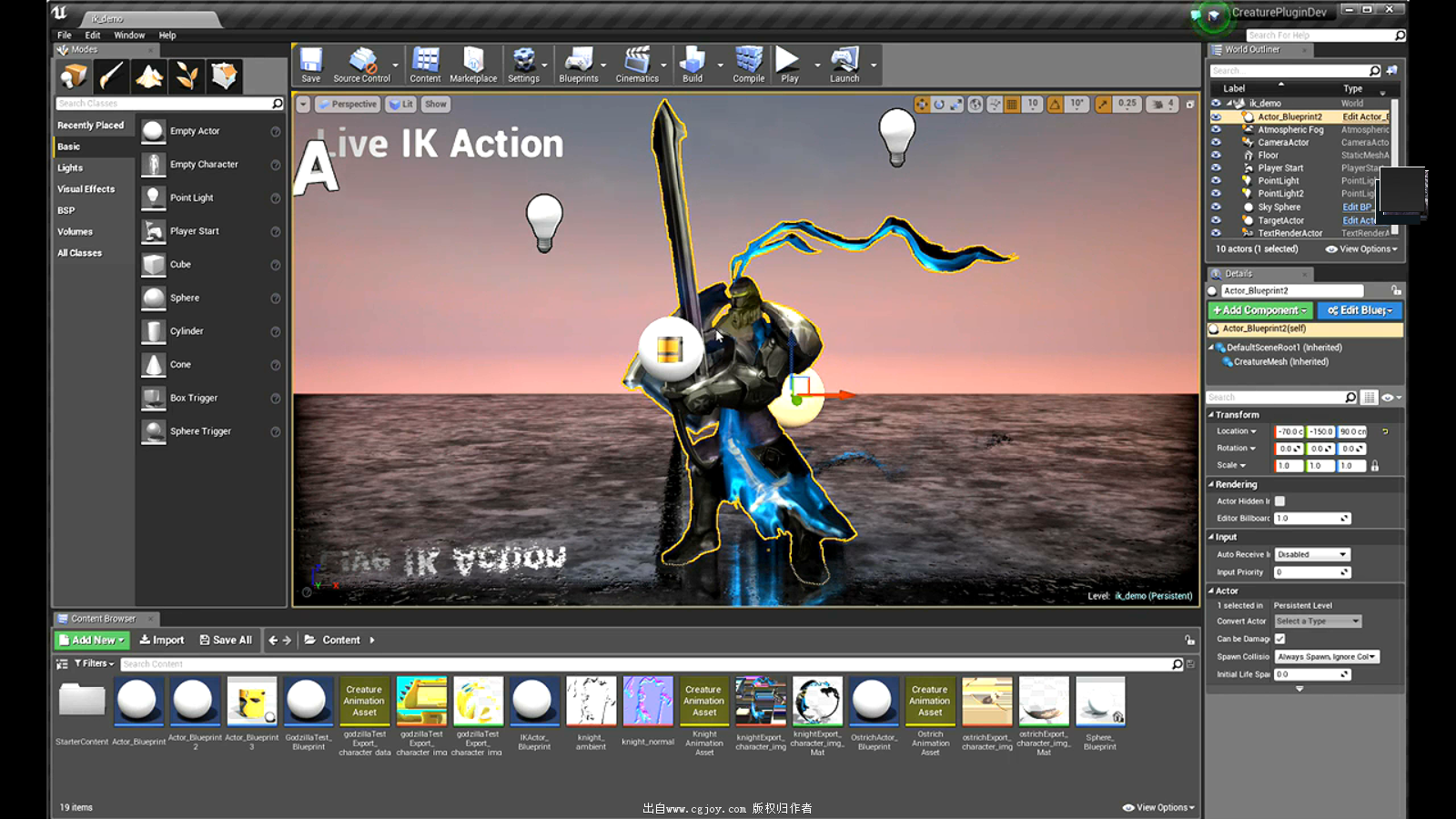Select the knight_normal texture thumbnail

647,701
